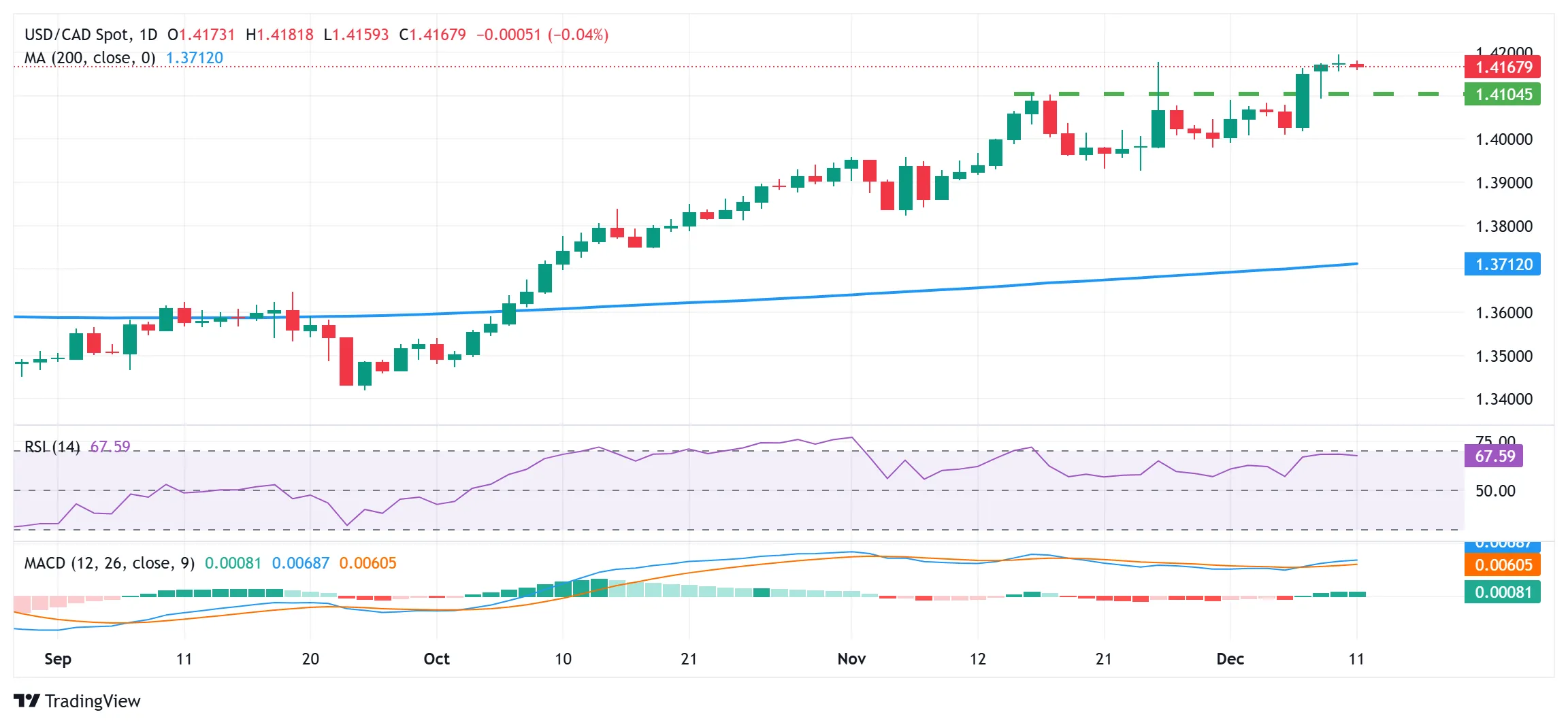The width and height of the screenshot is (1568, 725).
Task: Click the Dec label on the time axis
Action: (x=1230, y=658)
